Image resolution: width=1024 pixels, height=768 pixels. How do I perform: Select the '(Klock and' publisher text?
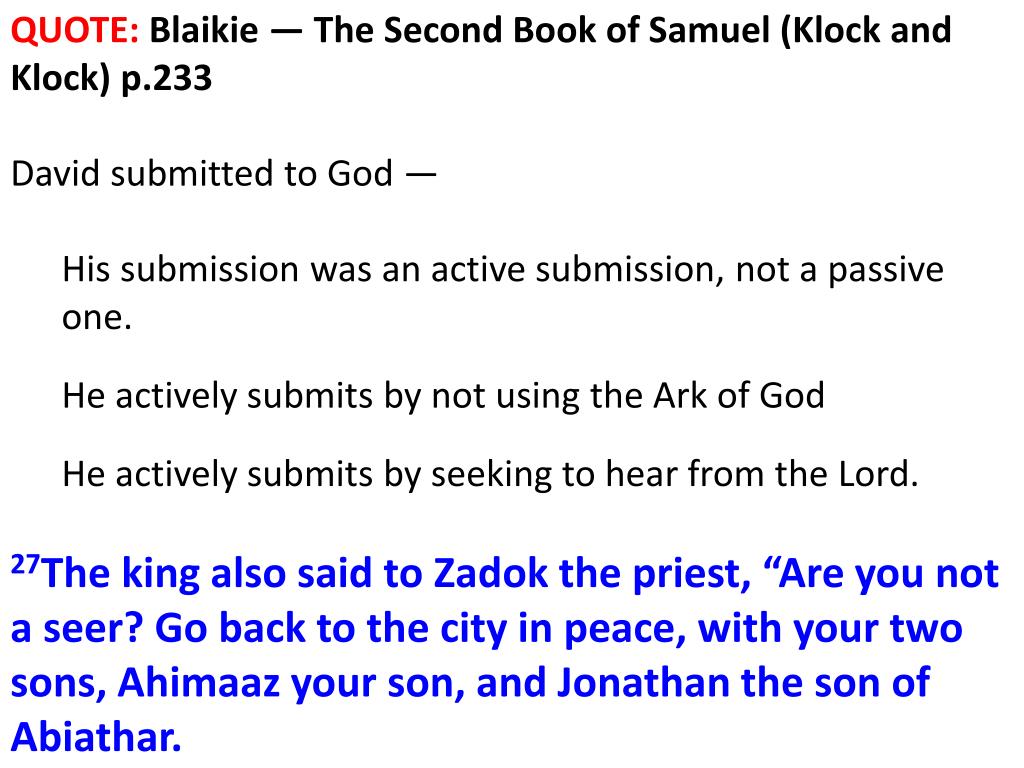click(866, 30)
